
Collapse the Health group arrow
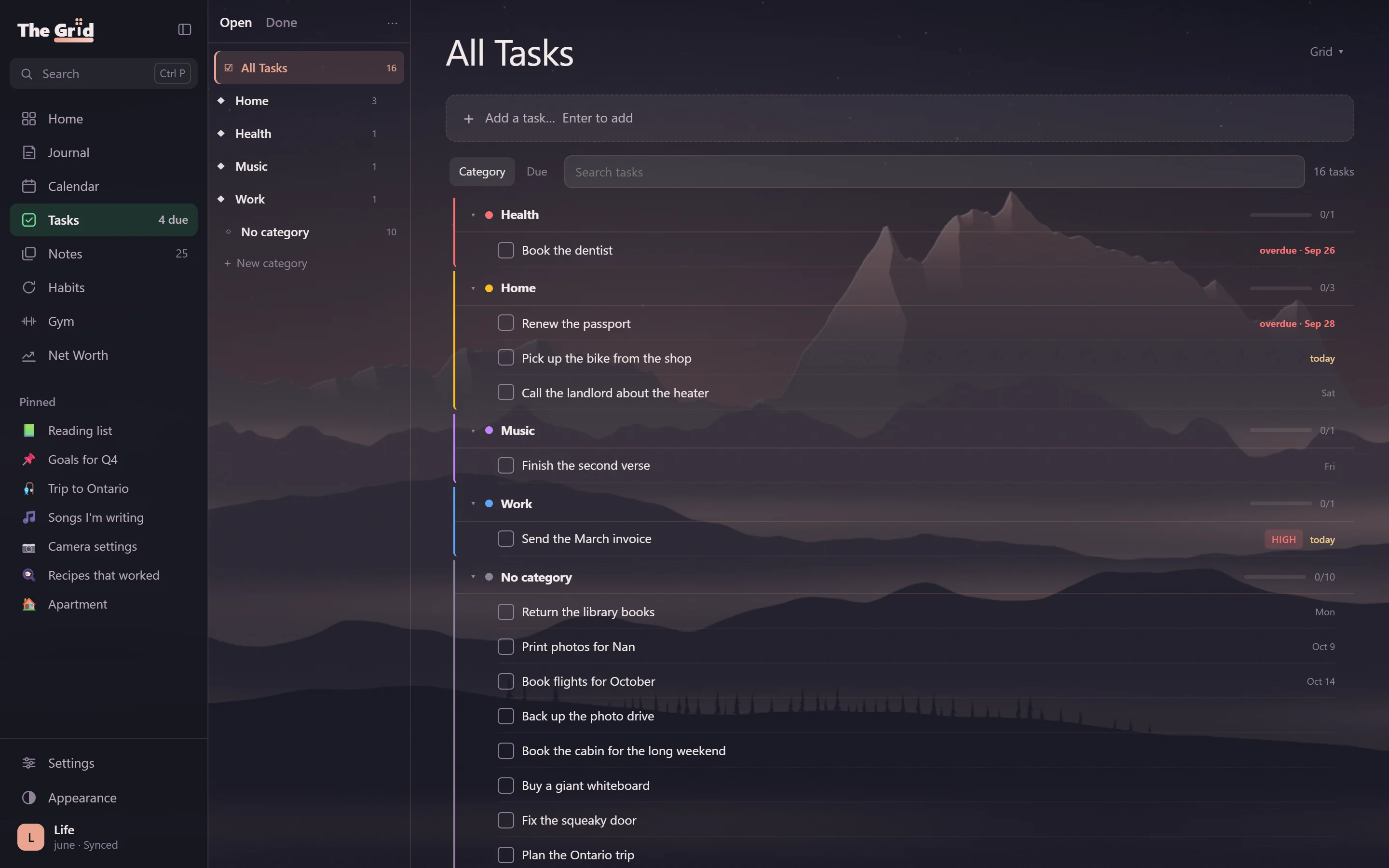point(473,215)
